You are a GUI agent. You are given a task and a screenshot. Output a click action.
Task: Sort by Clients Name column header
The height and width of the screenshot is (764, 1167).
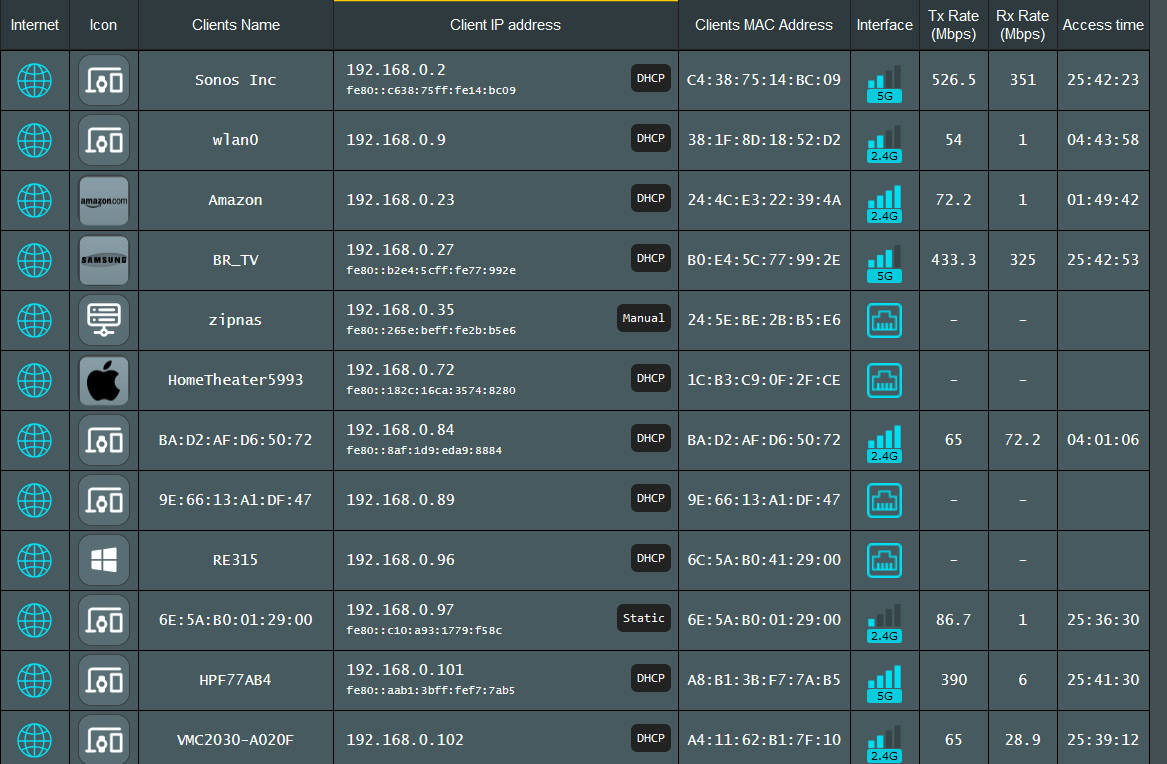point(236,25)
